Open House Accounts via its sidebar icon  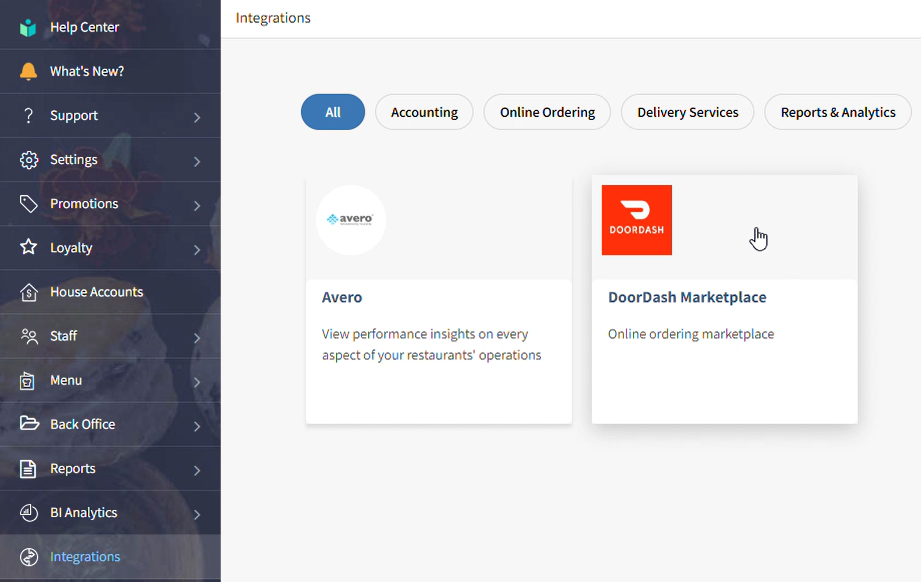tap(28, 291)
